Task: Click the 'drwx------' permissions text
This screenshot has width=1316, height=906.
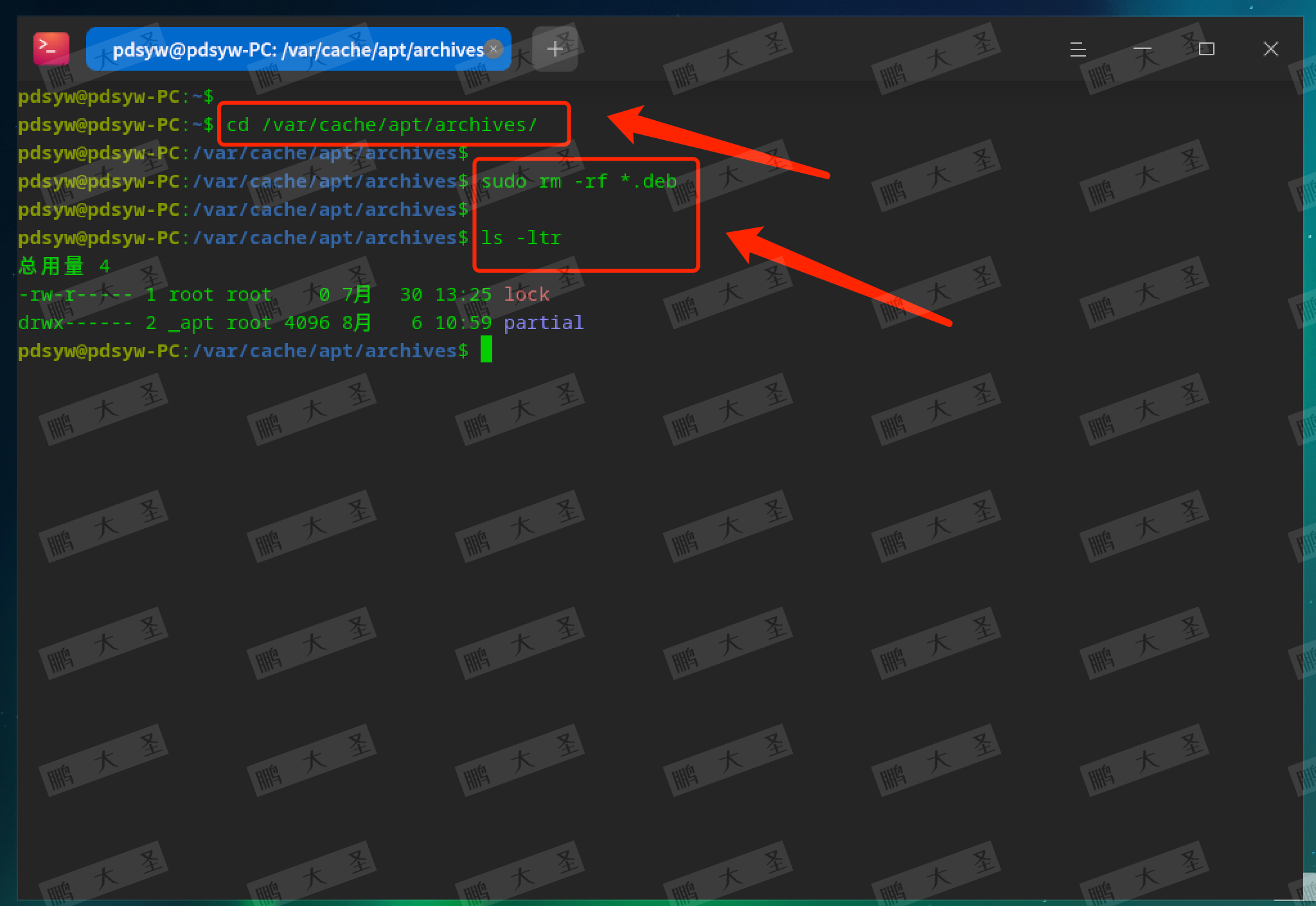Action: 75,323
